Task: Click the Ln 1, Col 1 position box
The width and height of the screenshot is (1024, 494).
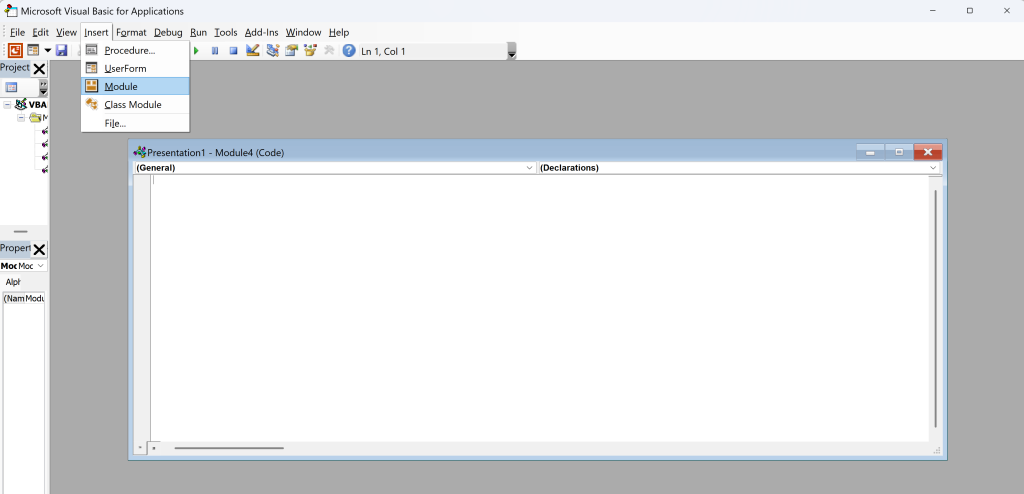Action: (432, 51)
